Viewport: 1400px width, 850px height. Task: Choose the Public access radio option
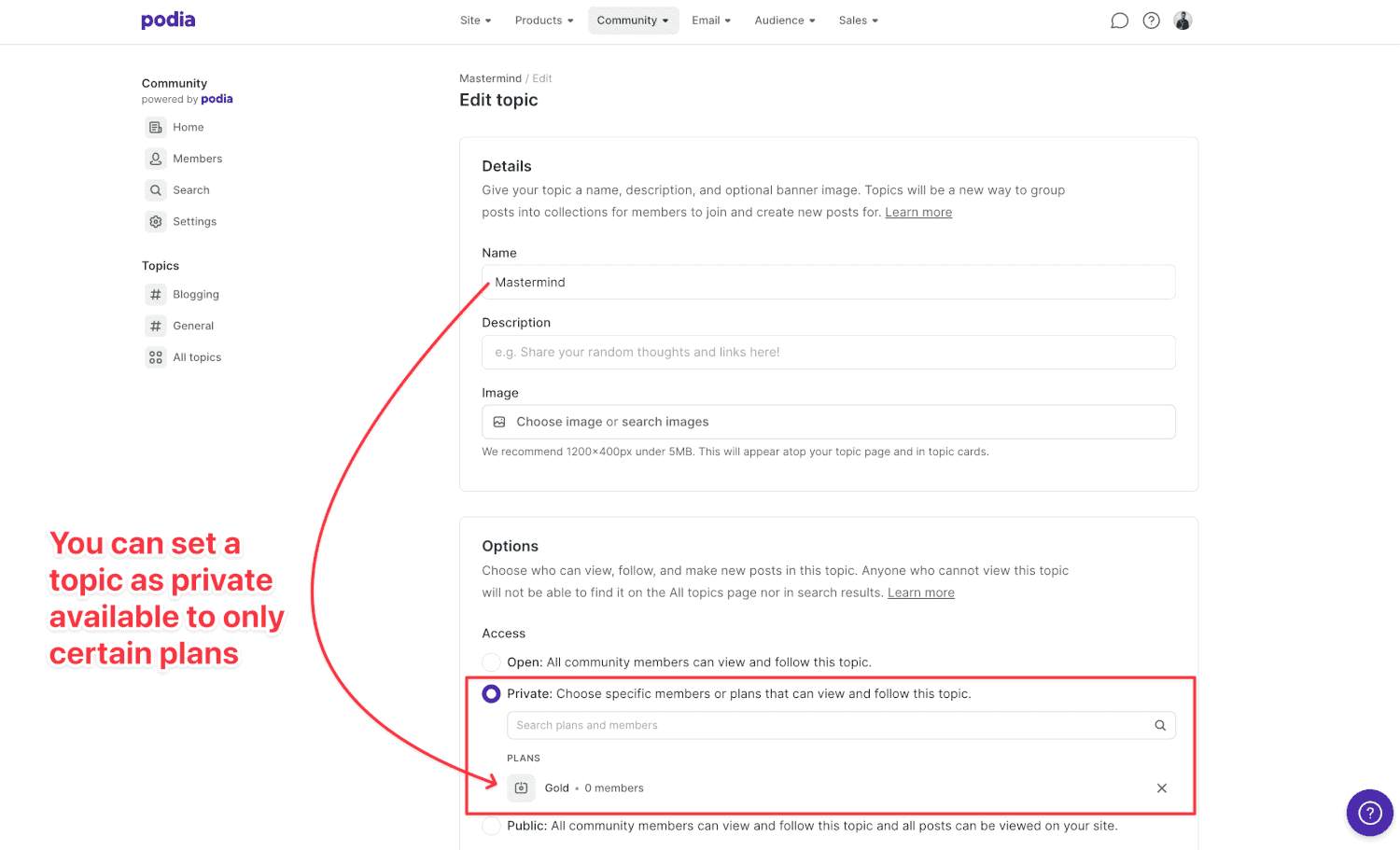[x=491, y=826]
